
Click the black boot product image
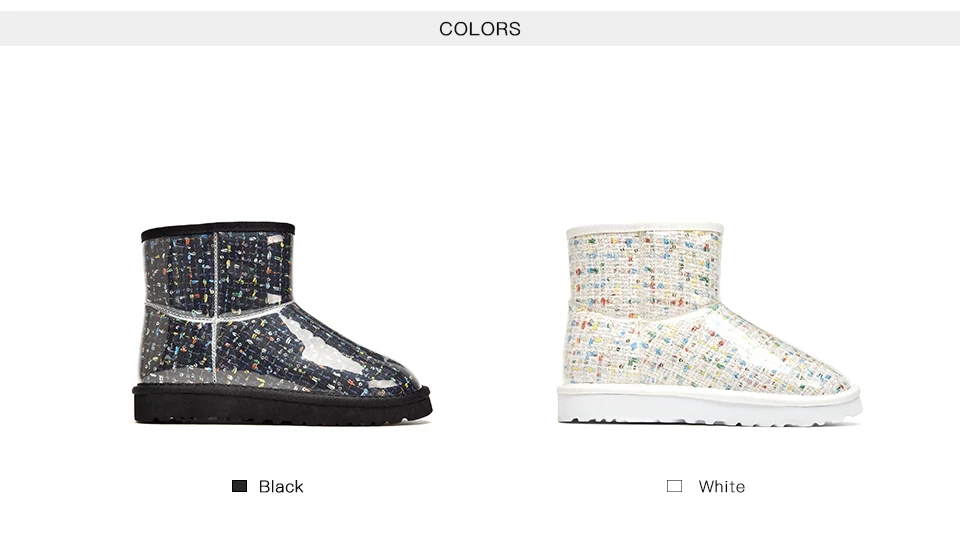(x=283, y=322)
